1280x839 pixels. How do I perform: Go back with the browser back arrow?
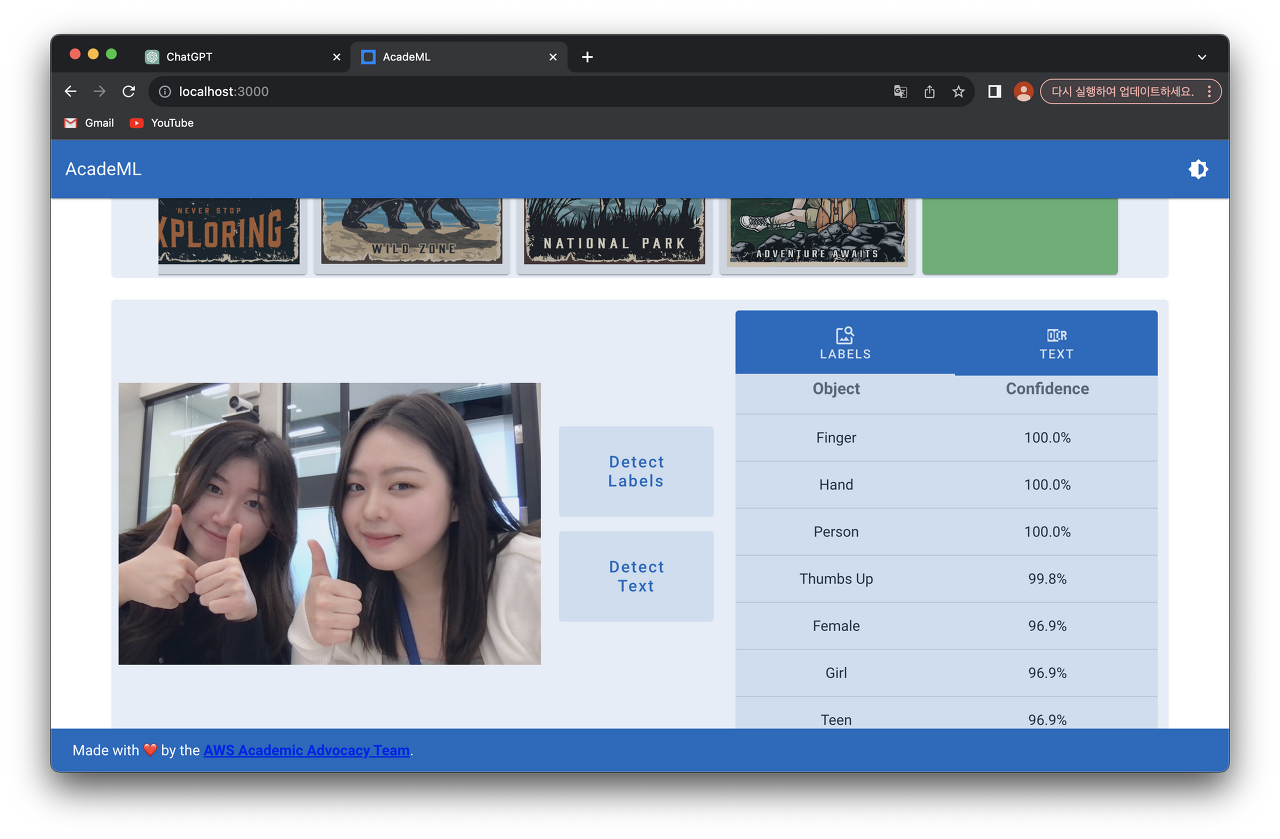coord(70,91)
